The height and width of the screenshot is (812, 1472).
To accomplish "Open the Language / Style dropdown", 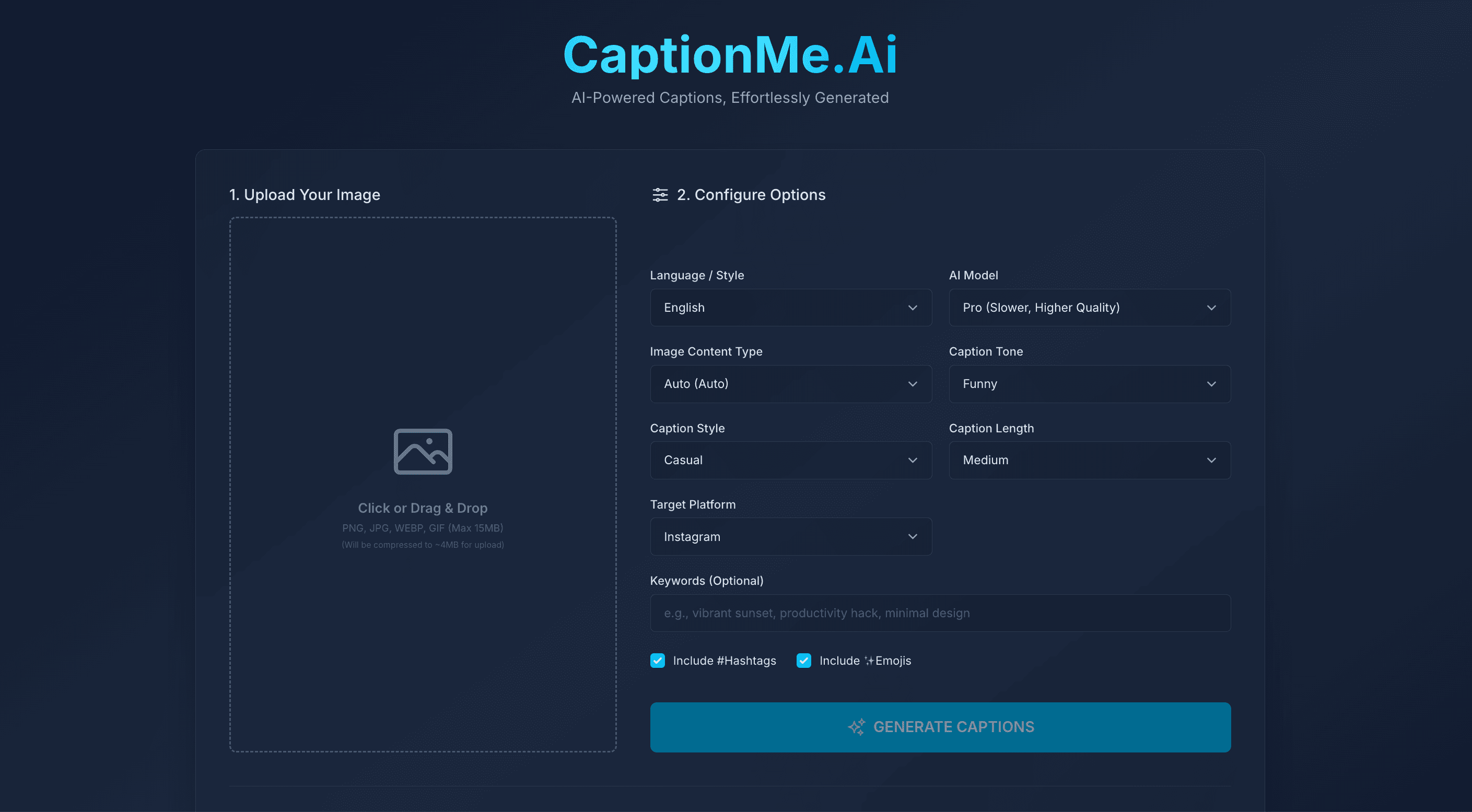I will [791, 308].
